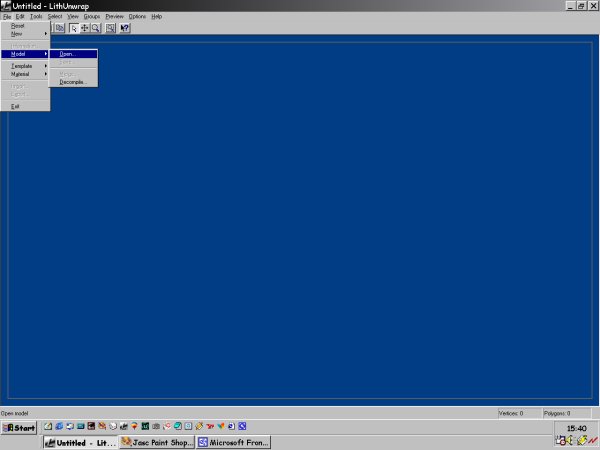
Task: Choose the magnifier Zoom tool
Action: click(95, 28)
